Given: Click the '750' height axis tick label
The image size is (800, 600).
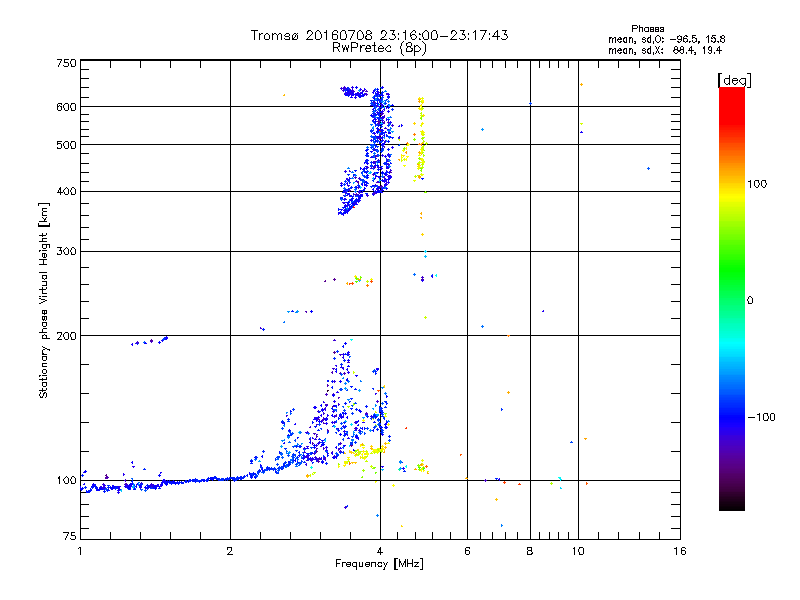Looking at the screenshot, I should 66,63.
